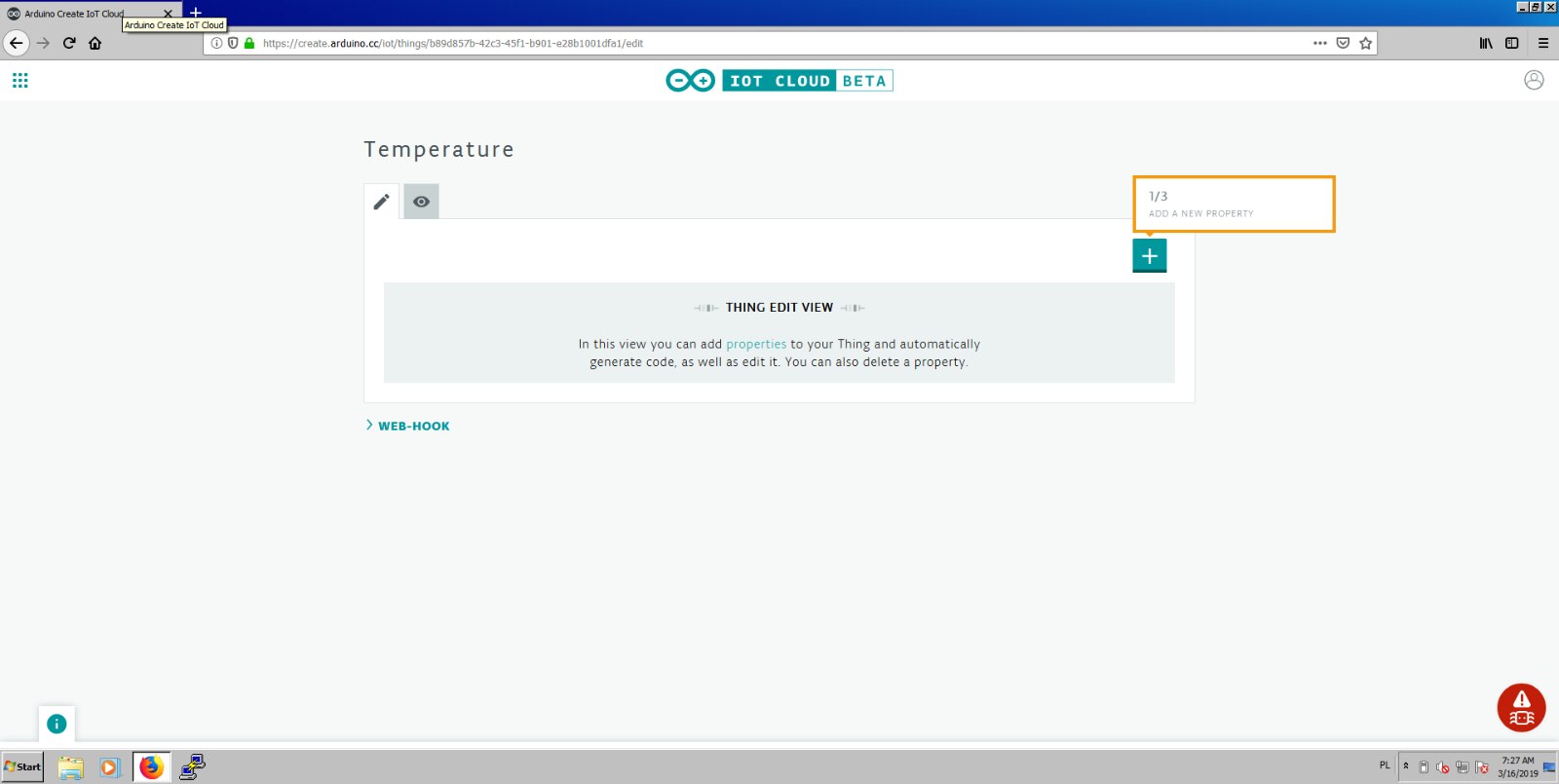The width and height of the screenshot is (1559, 784).
Task: Click the Temperature thing title
Action: point(439,149)
